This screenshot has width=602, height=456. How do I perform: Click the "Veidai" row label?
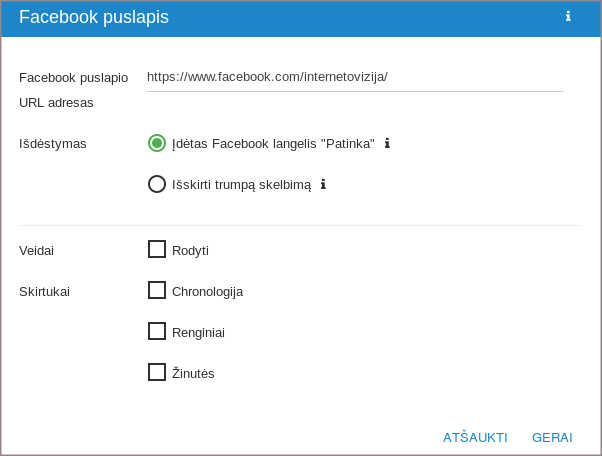click(x=37, y=250)
